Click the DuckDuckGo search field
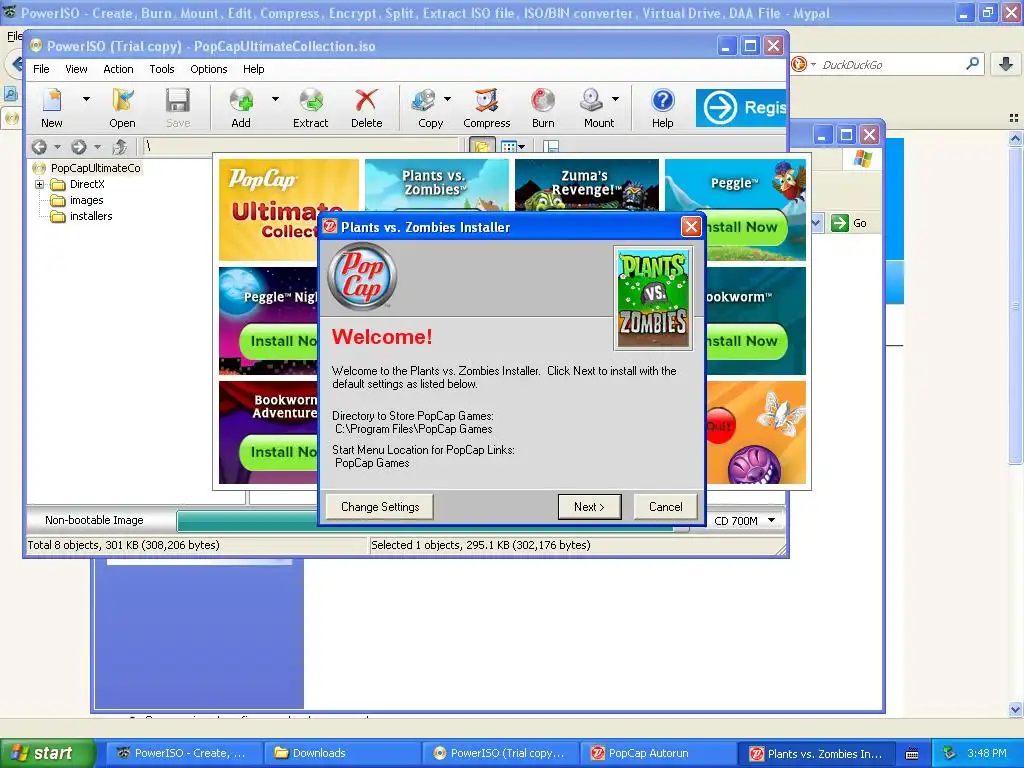The image size is (1024, 768). coord(891,64)
